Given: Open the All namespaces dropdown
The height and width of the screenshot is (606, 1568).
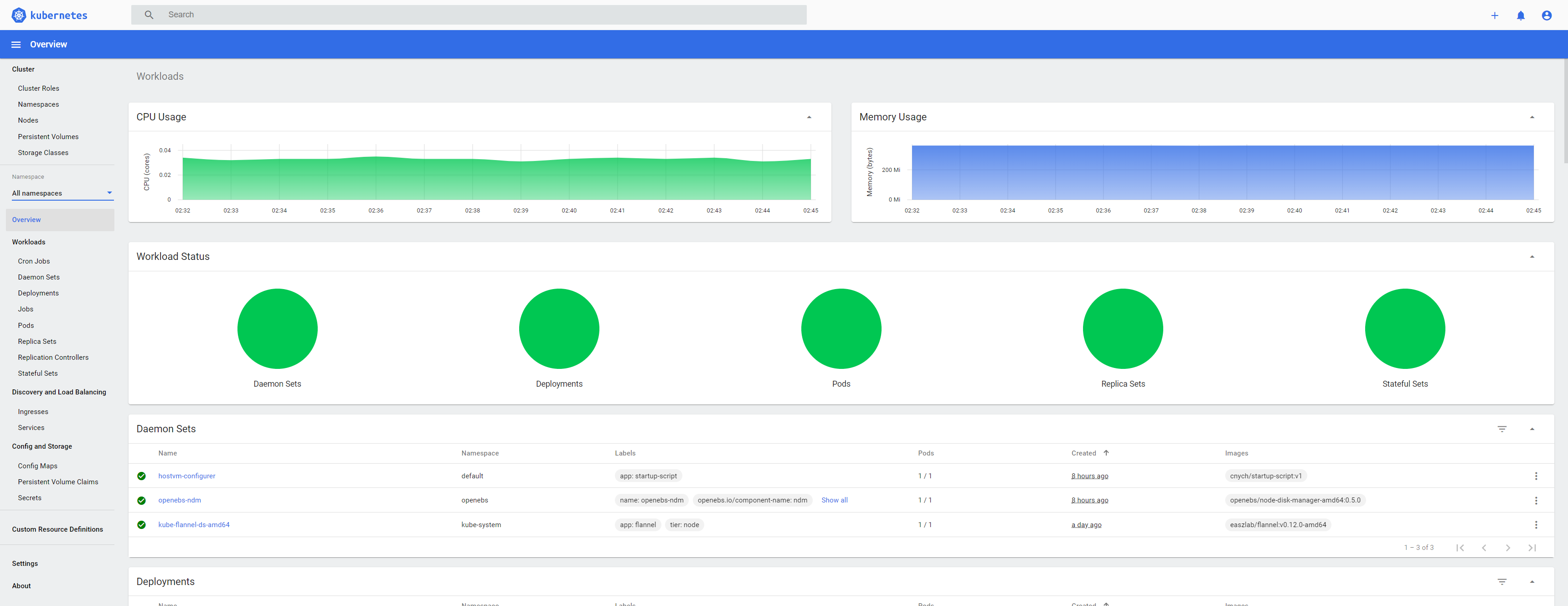Looking at the screenshot, I should coord(62,193).
